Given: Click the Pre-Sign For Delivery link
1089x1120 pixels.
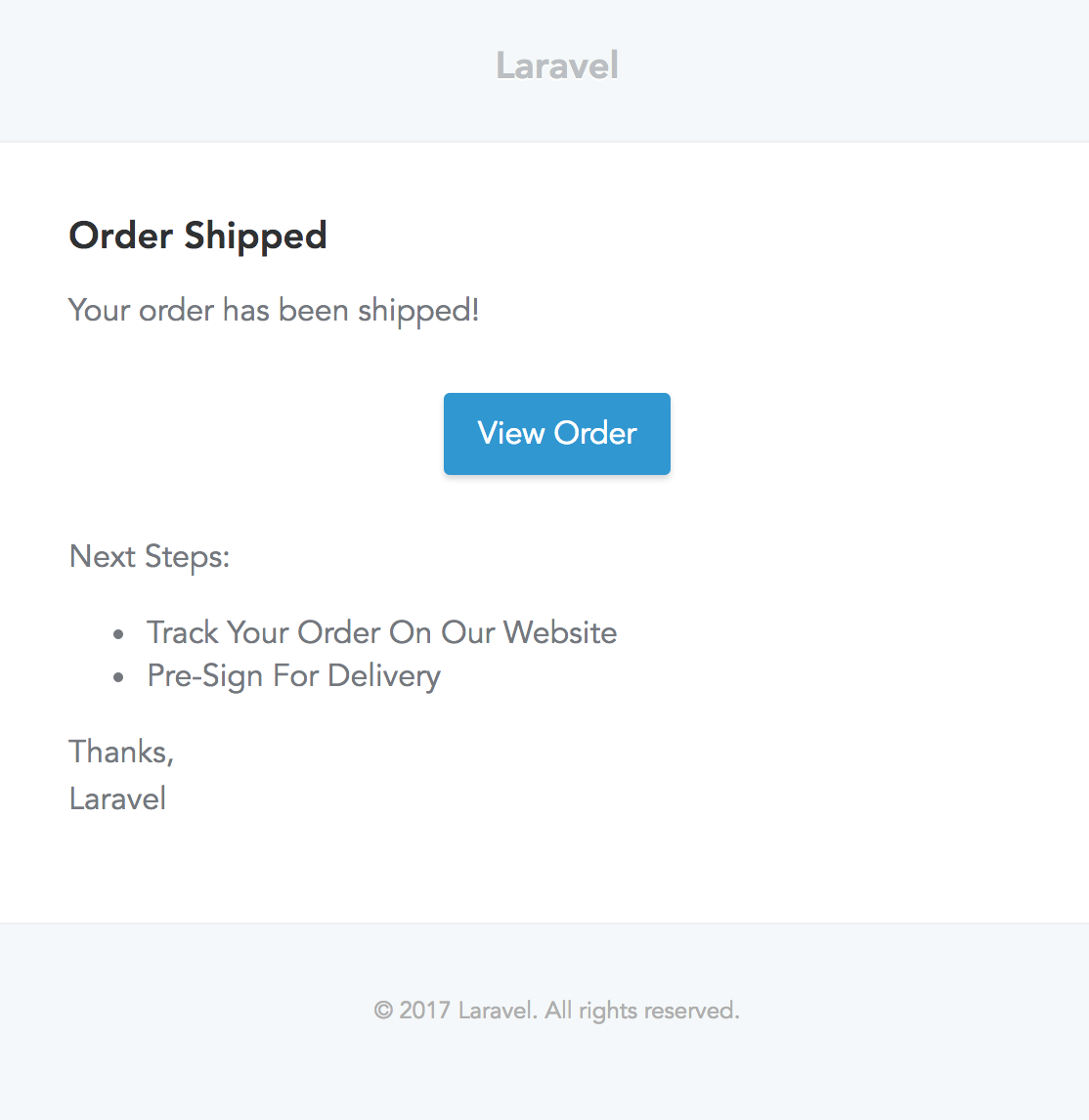Looking at the screenshot, I should click(x=293, y=675).
